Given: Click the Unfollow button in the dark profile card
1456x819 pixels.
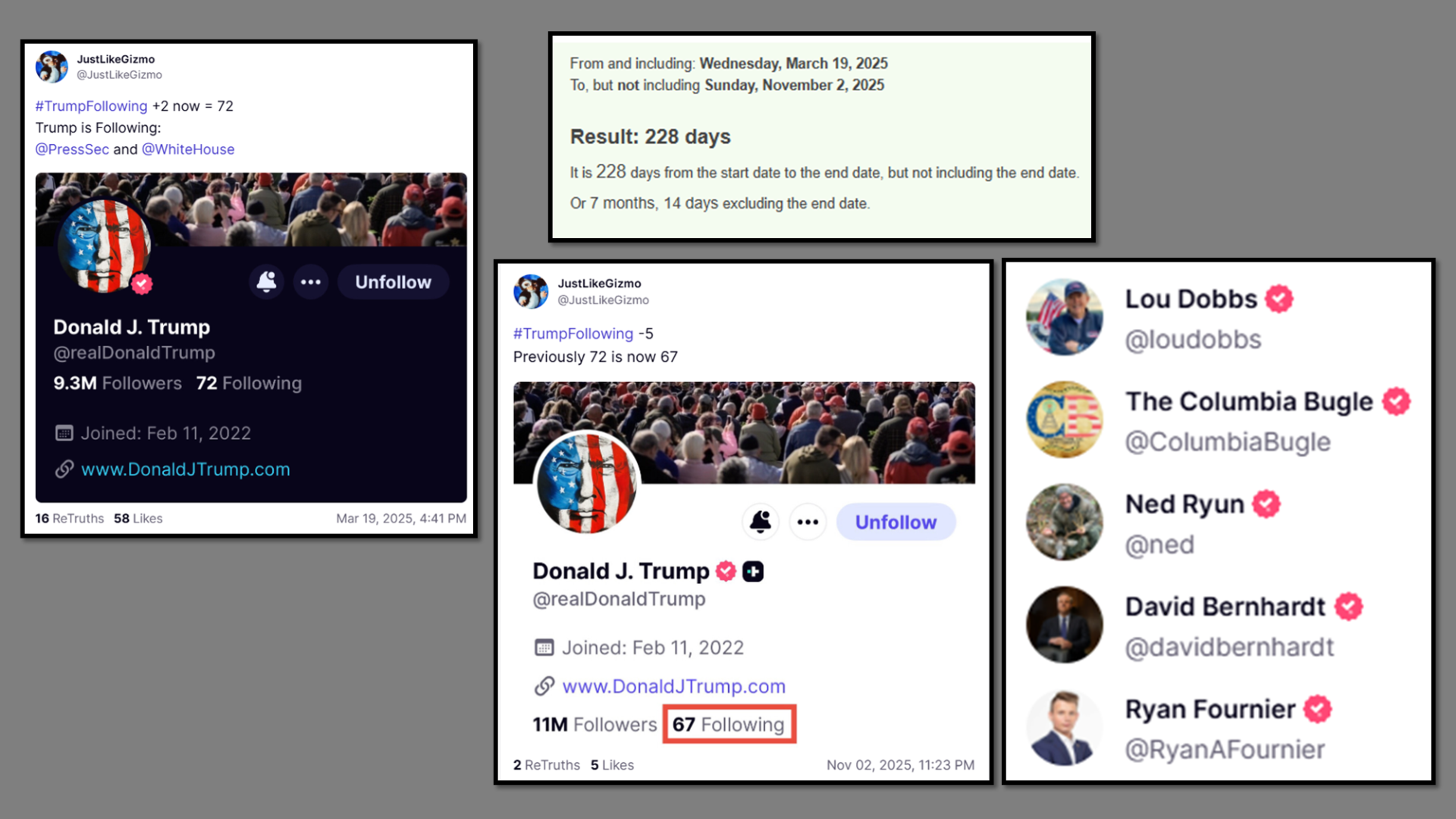Looking at the screenshot, I should click(x=393, y=282).
